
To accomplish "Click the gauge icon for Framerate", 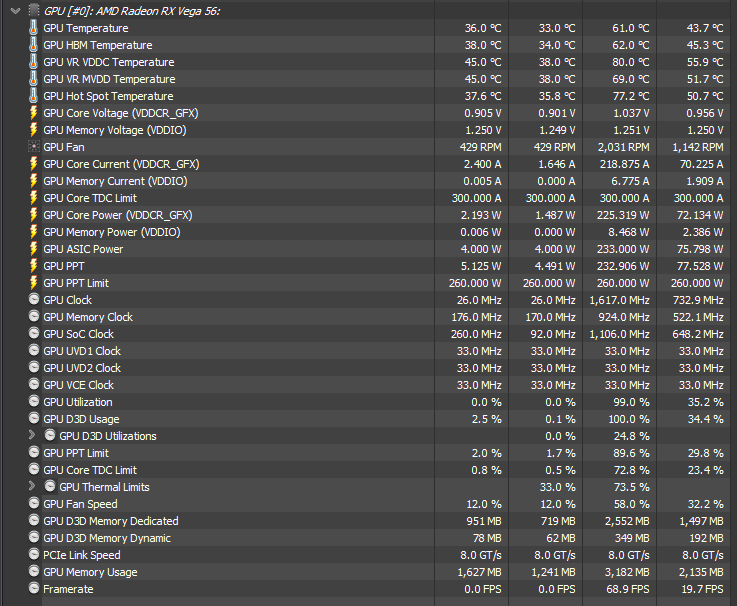I will click(34, 588).
